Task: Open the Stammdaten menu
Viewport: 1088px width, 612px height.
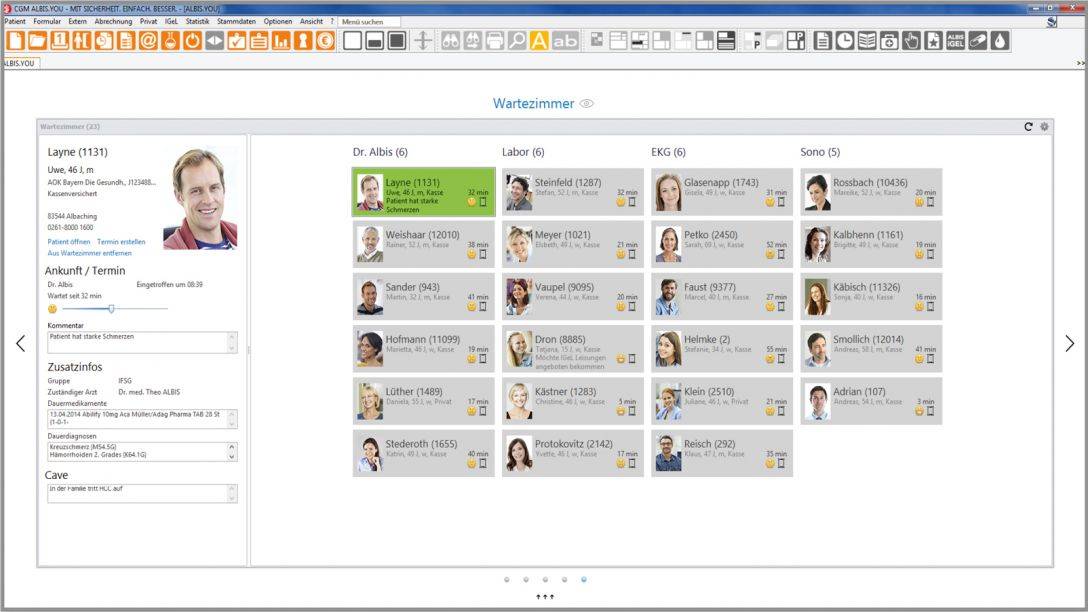Action: click(x=236, y=21)
